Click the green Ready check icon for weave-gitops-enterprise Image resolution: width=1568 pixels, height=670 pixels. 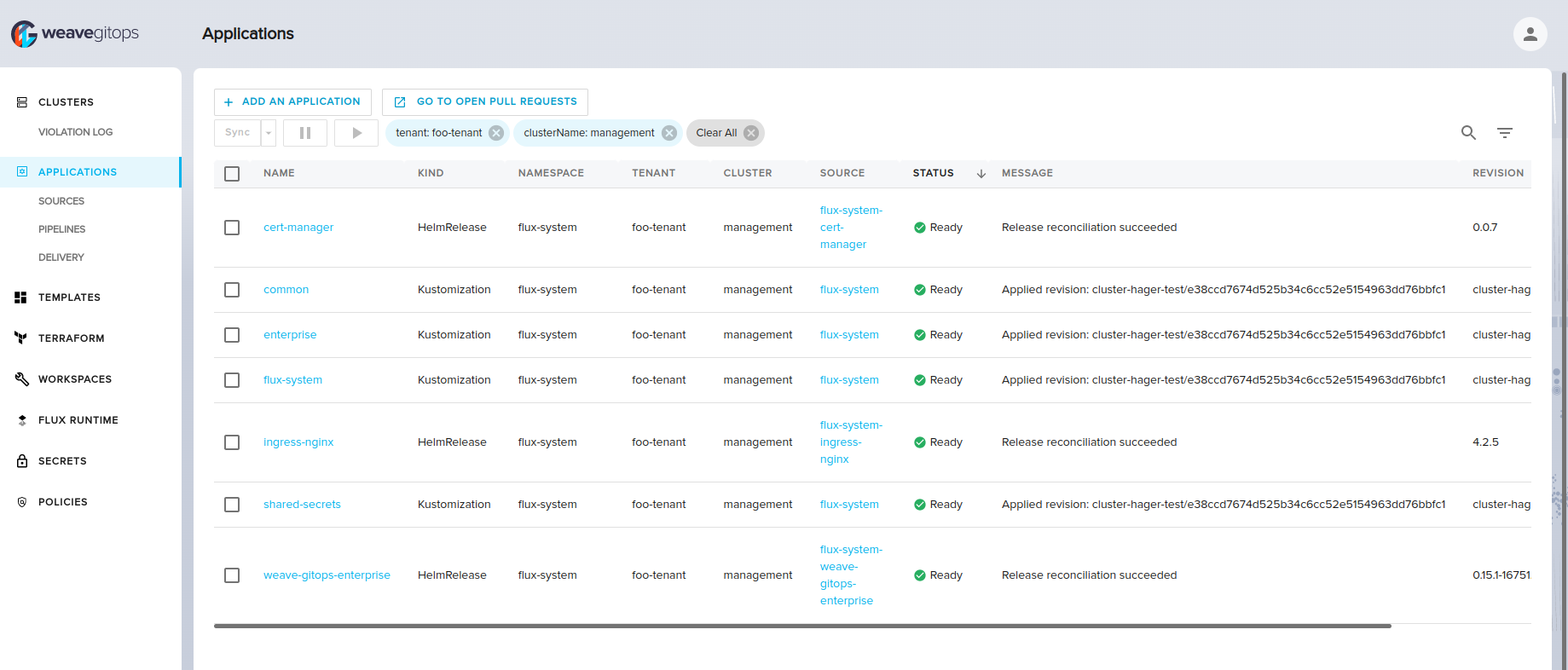click(x=920, y=575)
